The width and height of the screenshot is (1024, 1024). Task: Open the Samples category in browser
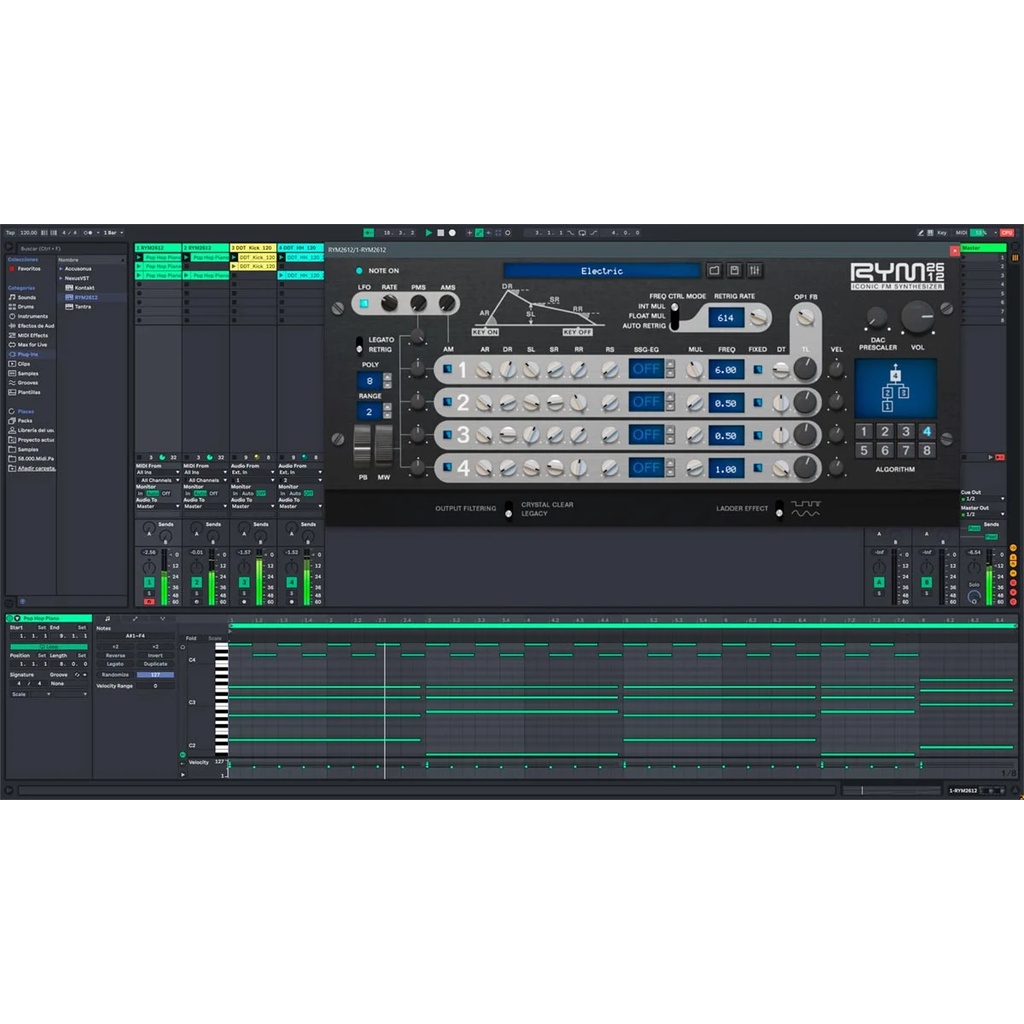click(27, 373)
